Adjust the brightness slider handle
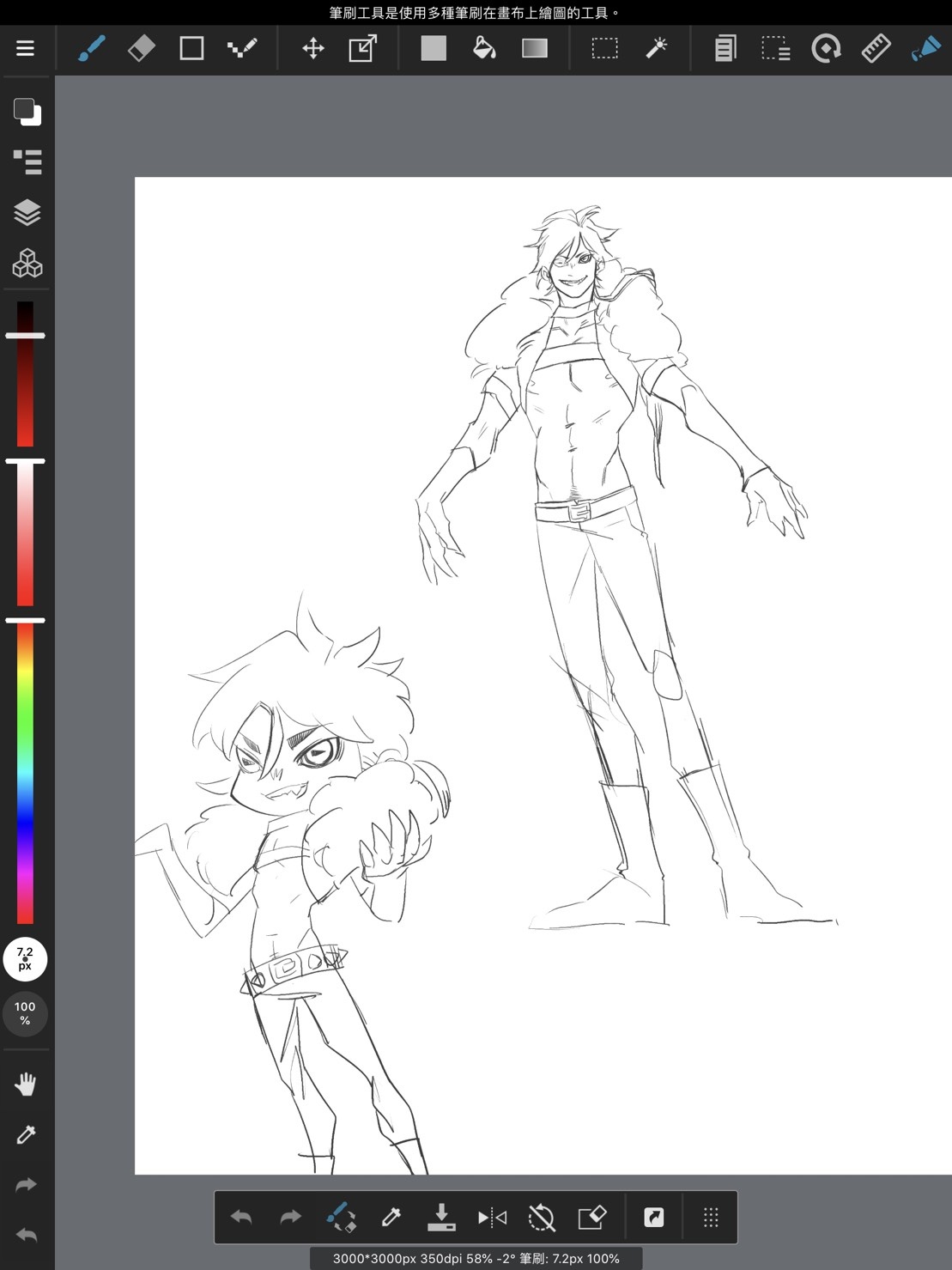 (x=25, y=336)
